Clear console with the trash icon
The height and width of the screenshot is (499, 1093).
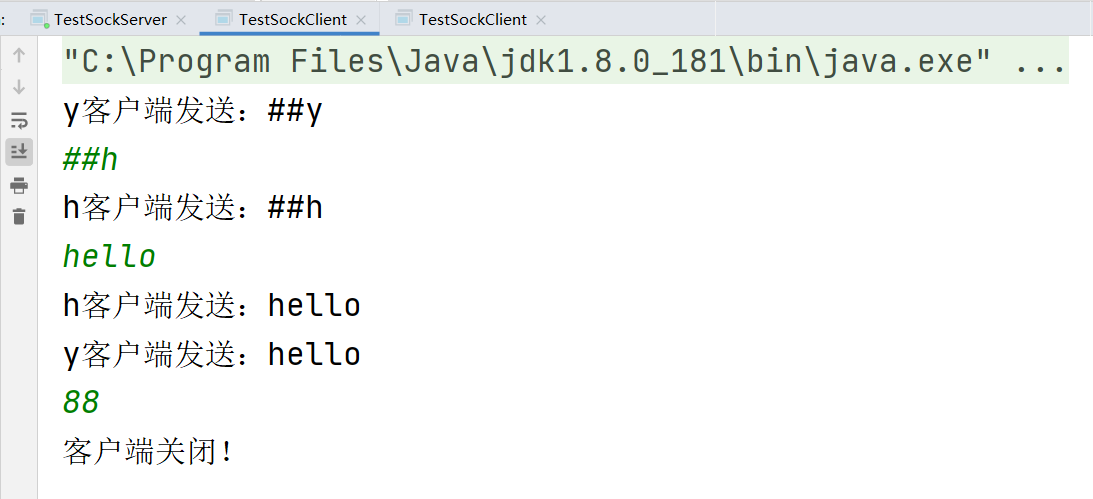click(19, 217)
